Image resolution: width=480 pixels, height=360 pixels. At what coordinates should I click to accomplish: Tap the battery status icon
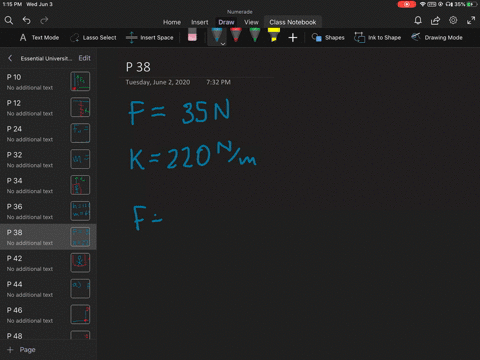471,4
